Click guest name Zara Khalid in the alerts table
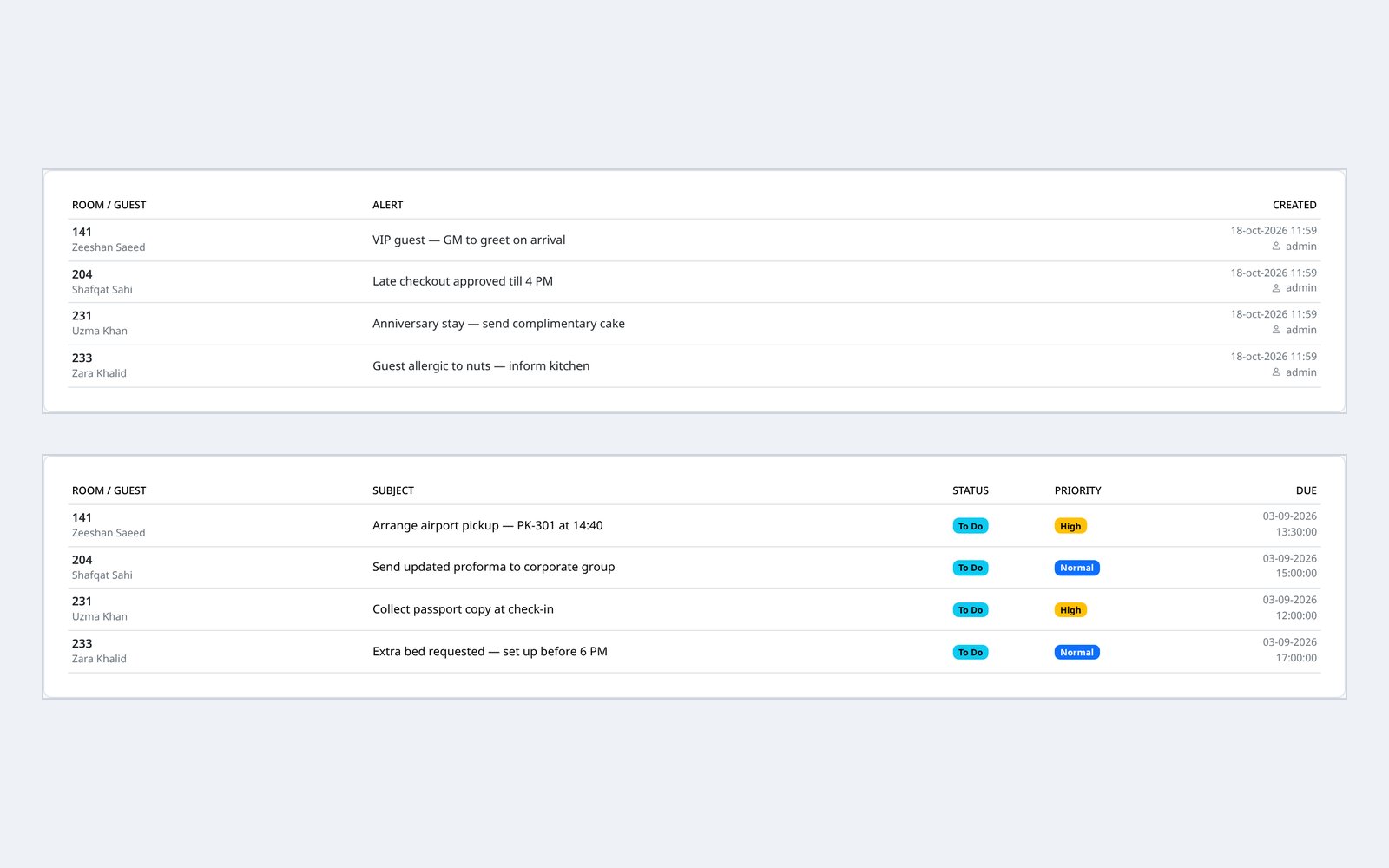1389x868 pixels. 99,373
